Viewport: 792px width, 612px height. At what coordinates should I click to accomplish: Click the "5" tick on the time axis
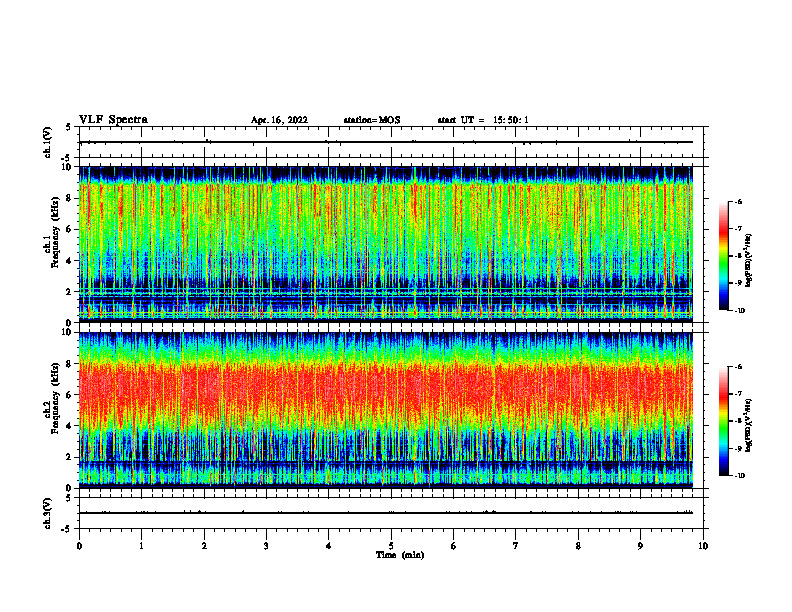(x=391, y=546)
